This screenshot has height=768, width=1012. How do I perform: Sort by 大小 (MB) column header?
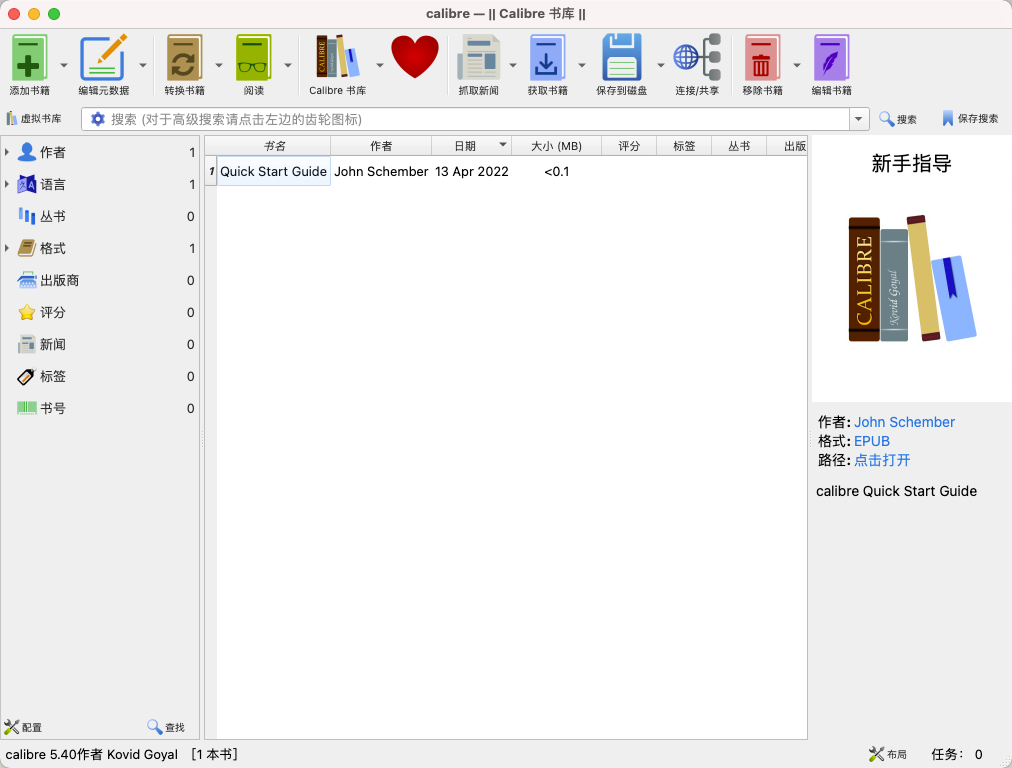click(x=556, y=146)
